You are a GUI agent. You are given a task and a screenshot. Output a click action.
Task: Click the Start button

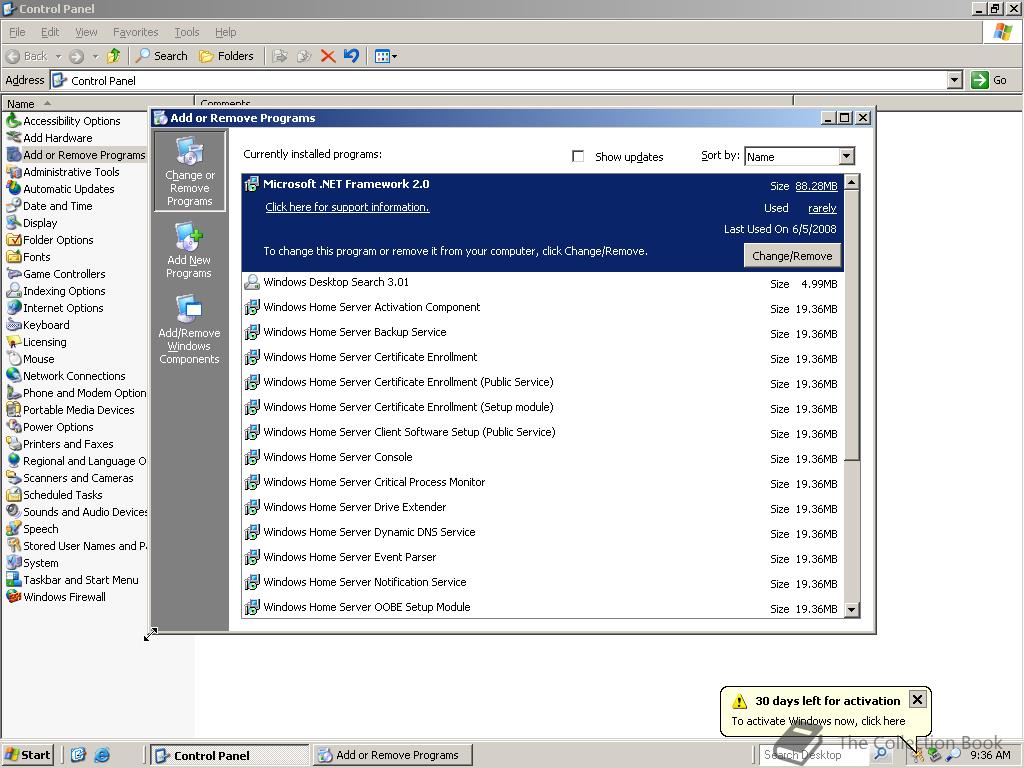[x=27, y=755]
